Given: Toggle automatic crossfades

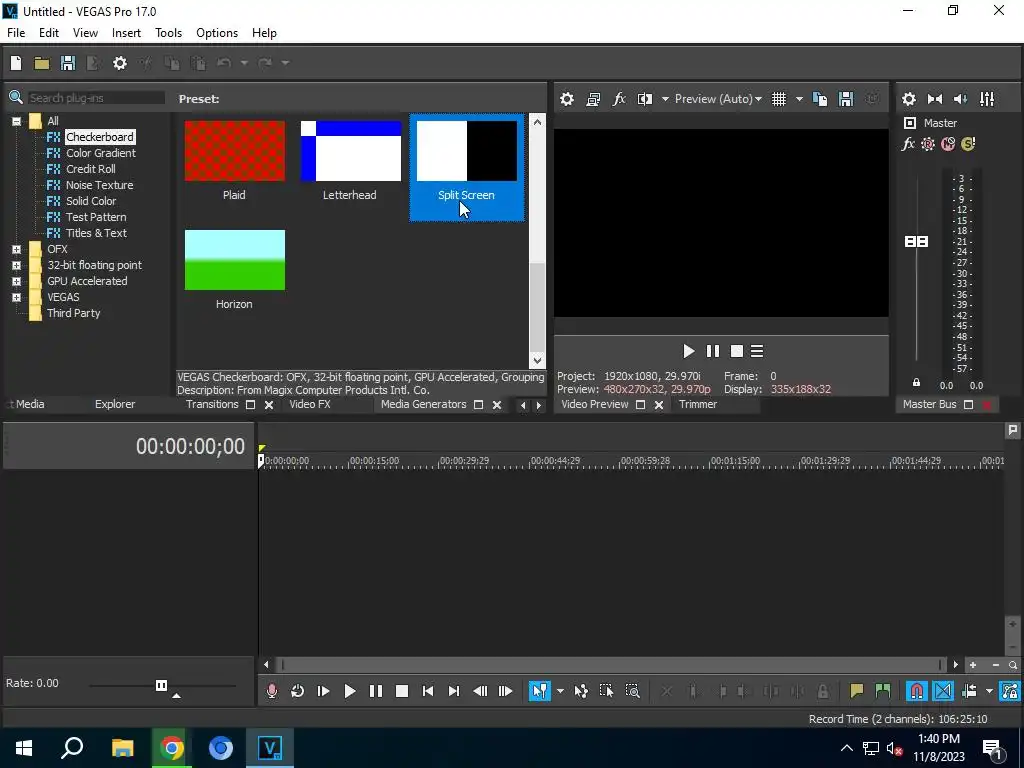Looking at the screenshot, I should point(943,691).
